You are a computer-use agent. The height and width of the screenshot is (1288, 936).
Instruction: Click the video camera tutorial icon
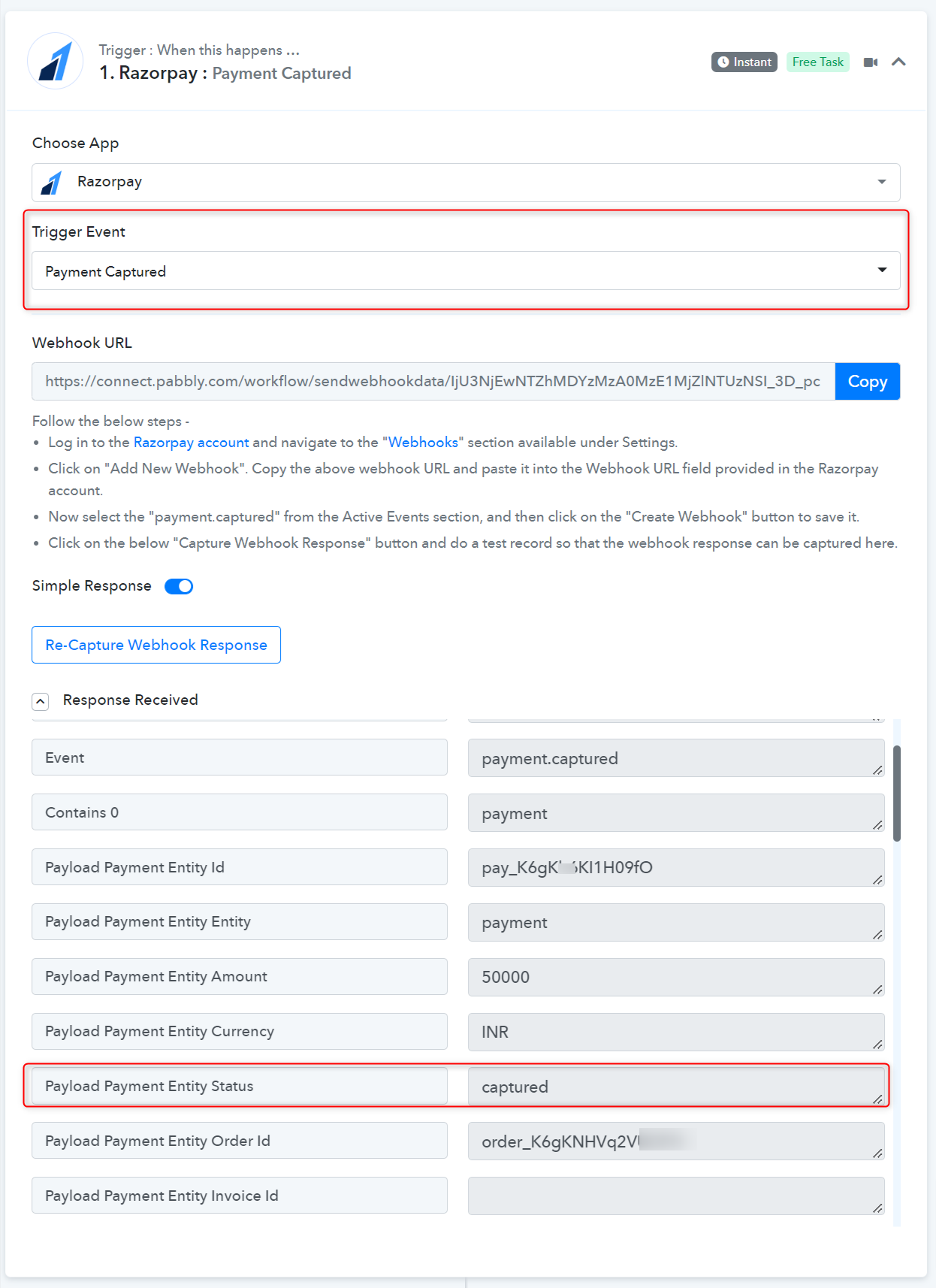(x=871, y=62)
